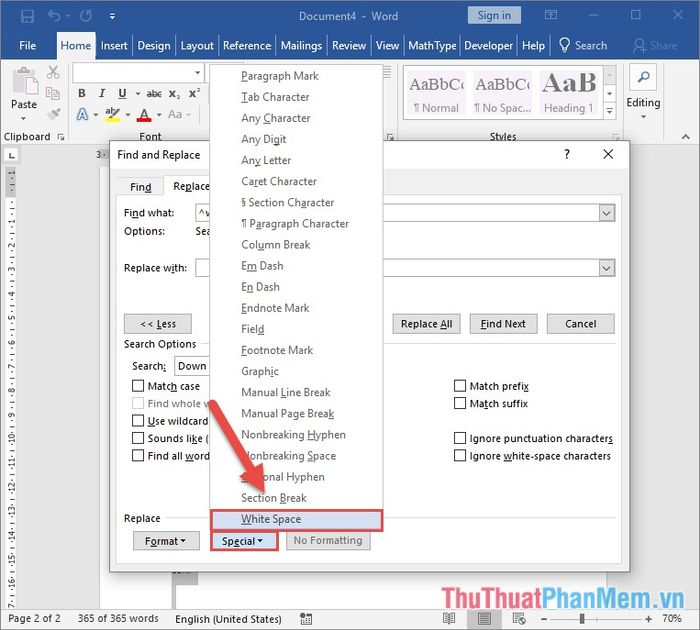Select the Heading 1 style thumbnail
The image size is (700, 630).
[x=568, y=92]
